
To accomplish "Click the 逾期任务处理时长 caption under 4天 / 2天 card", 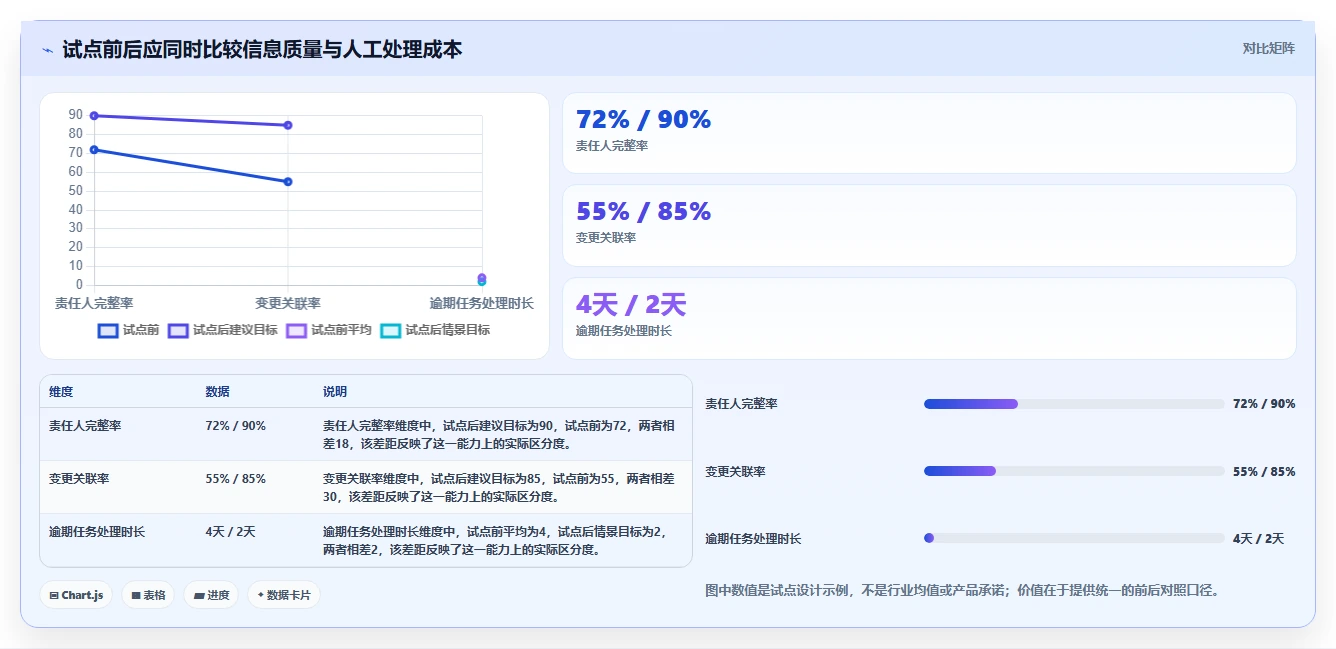I will (624, 331).
